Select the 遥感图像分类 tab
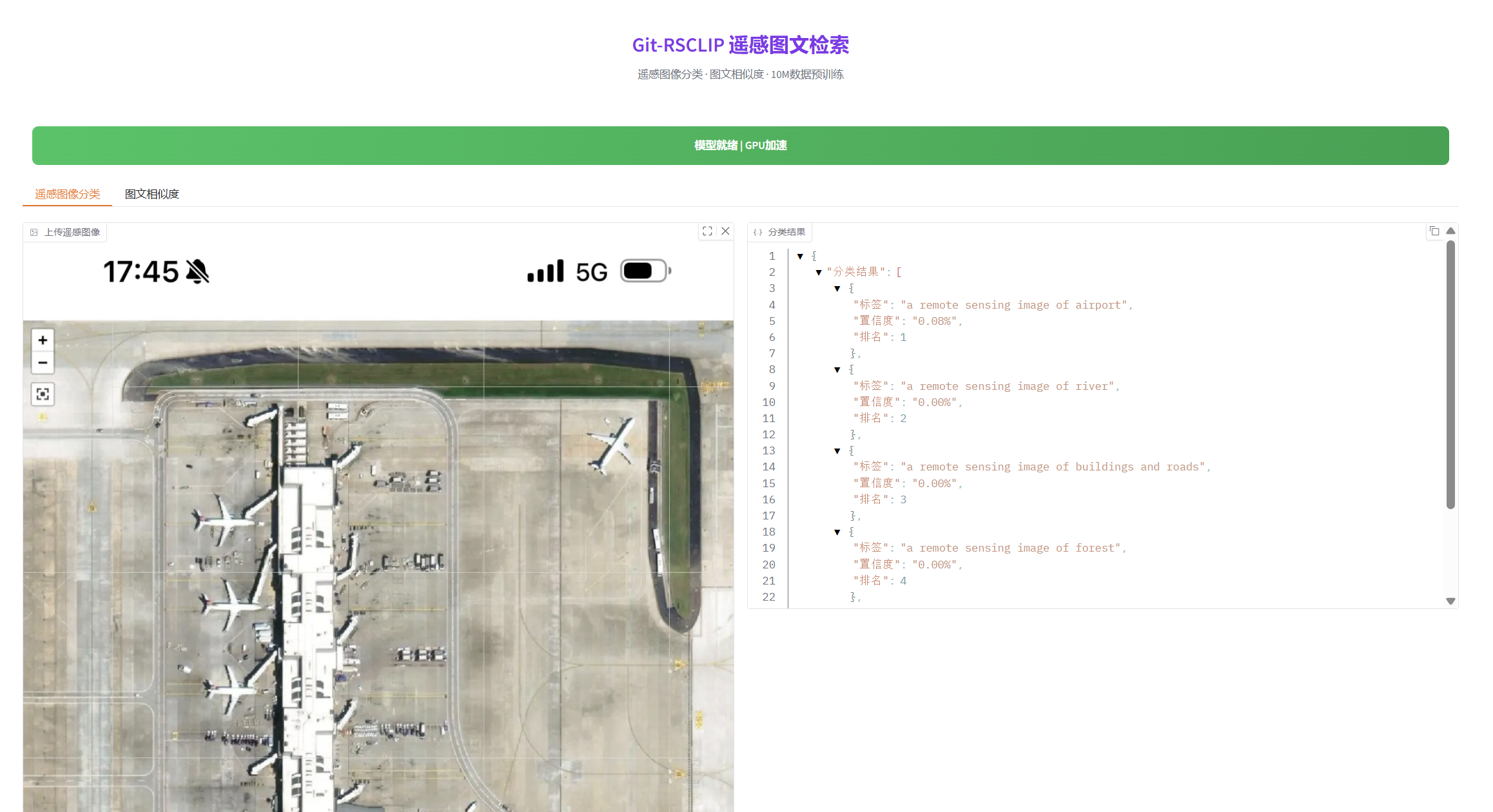This screenshot has height=812, width=1493. (x=67, y=194)
